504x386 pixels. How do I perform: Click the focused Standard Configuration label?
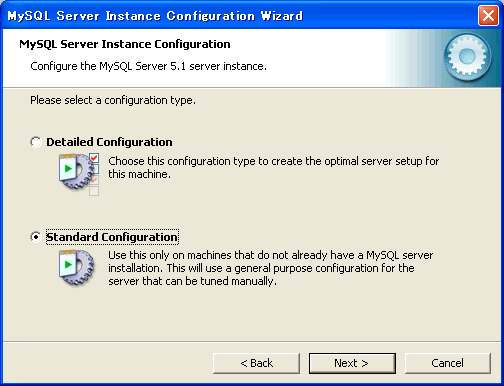[x=112, y=237]
